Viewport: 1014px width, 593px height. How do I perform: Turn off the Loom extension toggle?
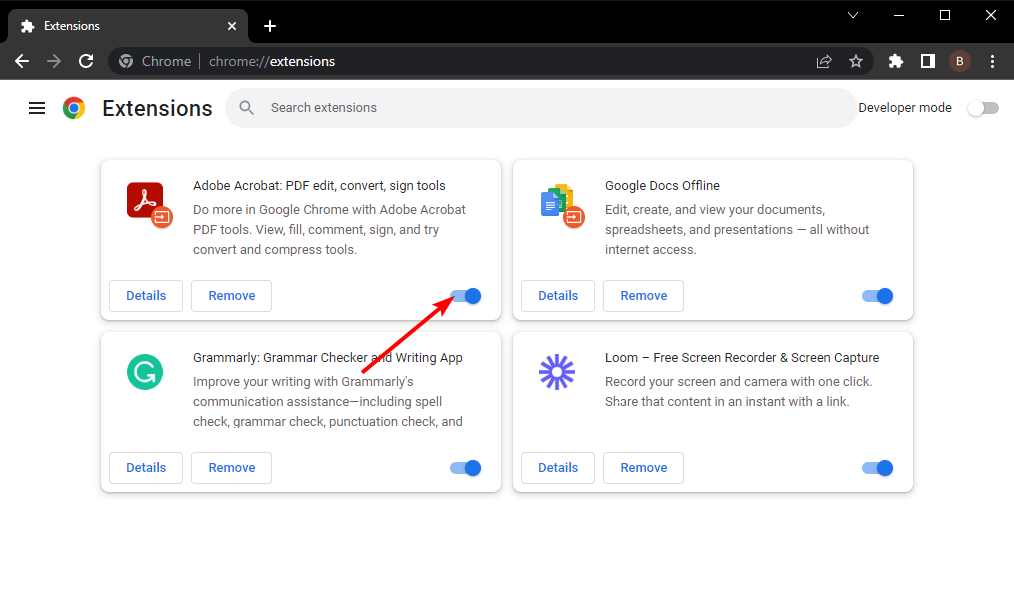[x=878, y=468]
